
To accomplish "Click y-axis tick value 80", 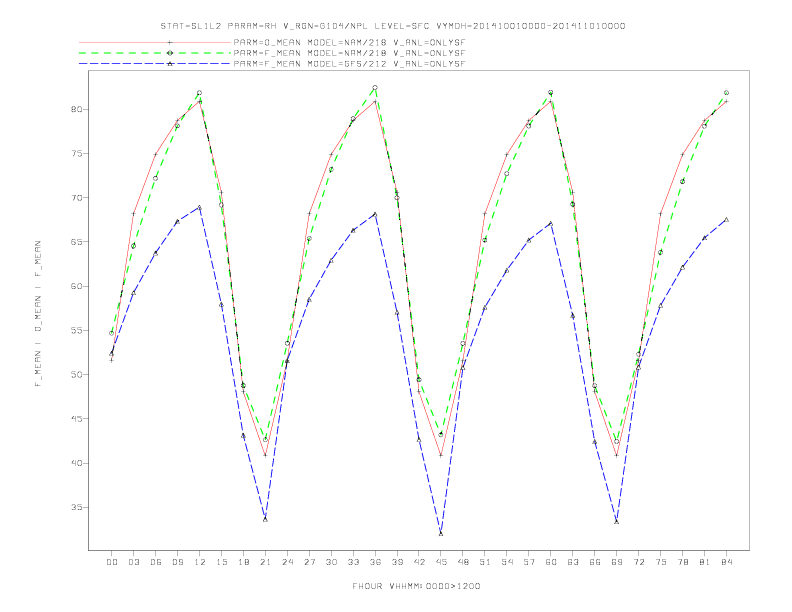I will click(76, 109).
